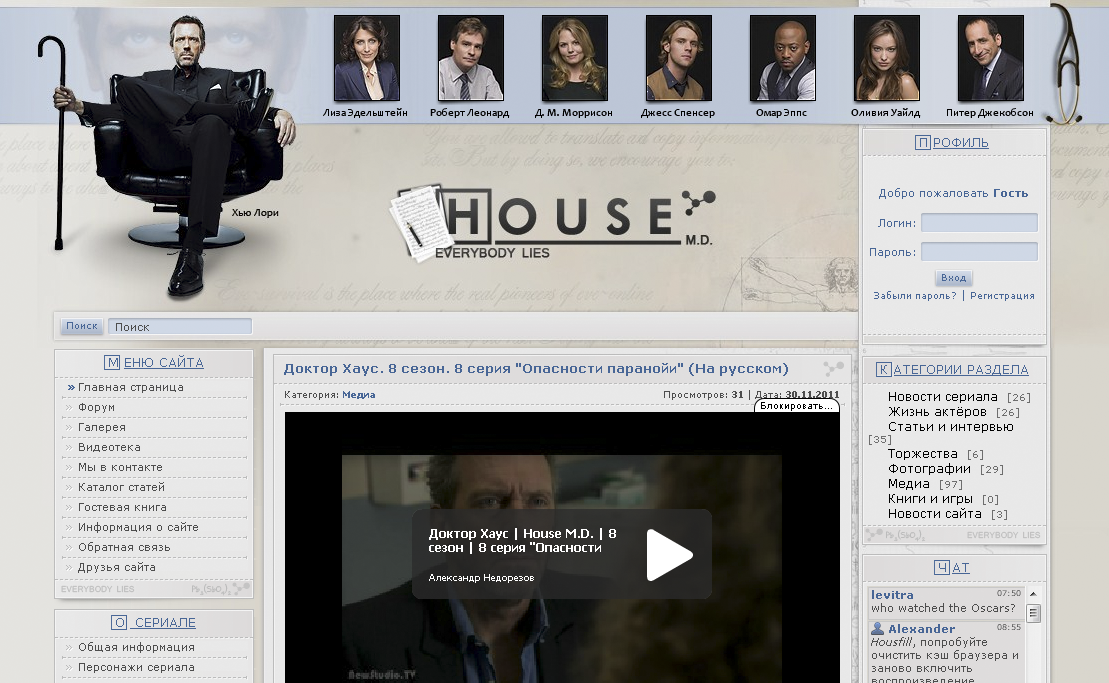Open the article title Доктор Хаус 8 сезон
The image size is (1109, 683).
pyautogui.click(x=536, y=368)
